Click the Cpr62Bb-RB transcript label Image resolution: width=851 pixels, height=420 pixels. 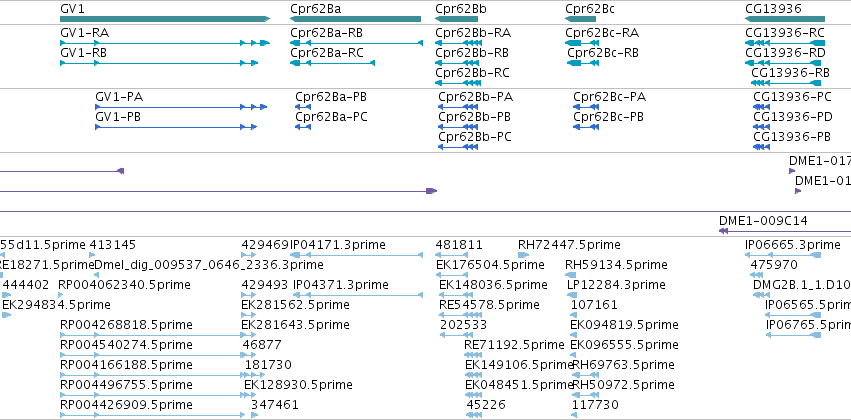coord(472,53)
